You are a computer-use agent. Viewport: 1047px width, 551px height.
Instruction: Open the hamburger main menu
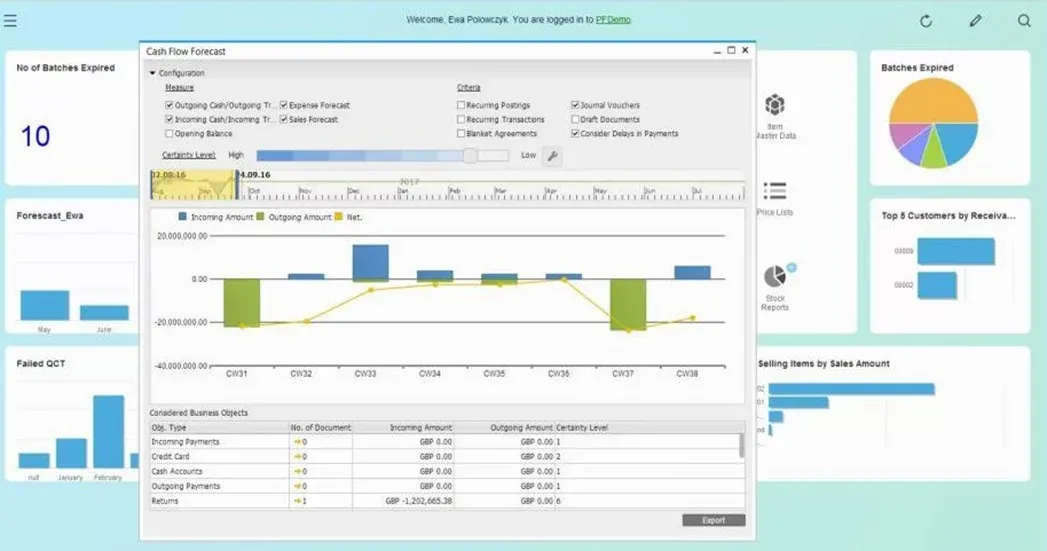pos(11,20)
